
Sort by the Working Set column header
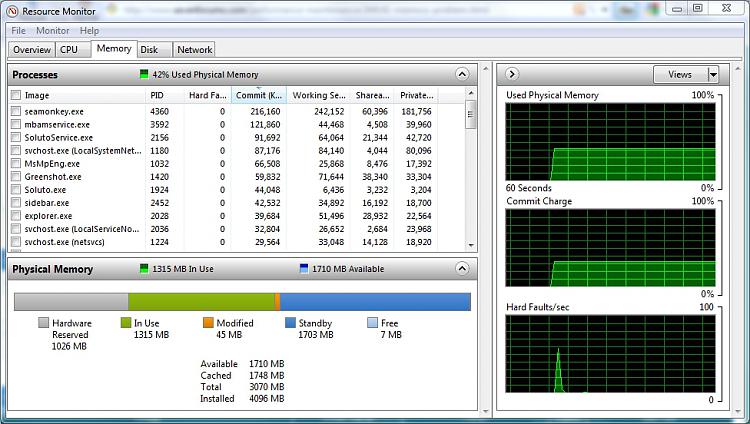pyautogui.click(x=319, y=95)
